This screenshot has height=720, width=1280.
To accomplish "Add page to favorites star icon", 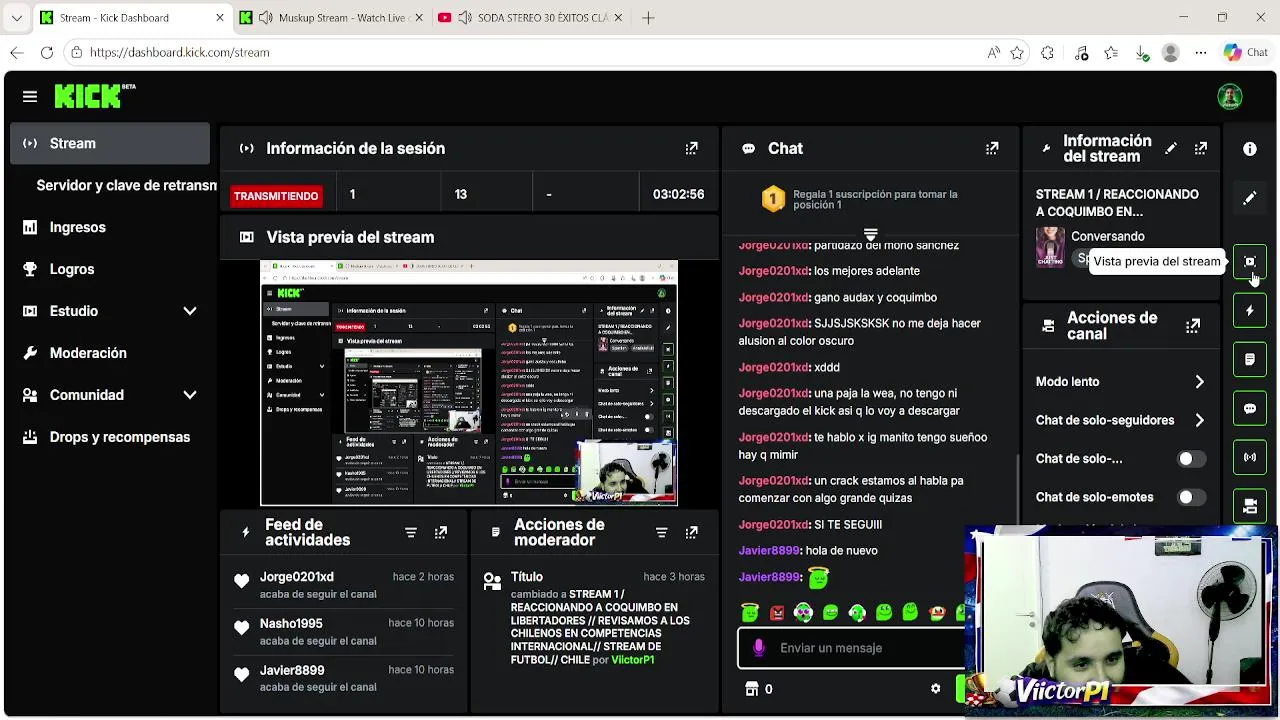I will tap(1017, 52).
